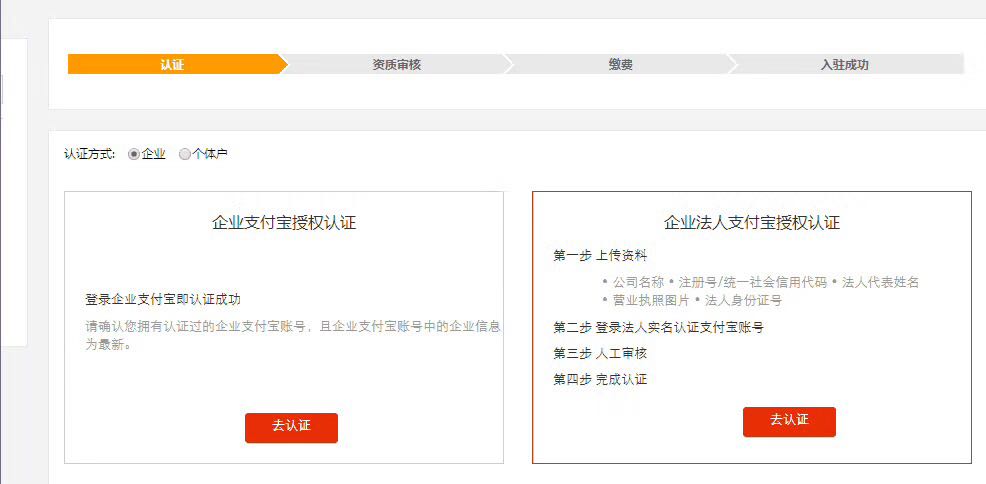The height and width of the screenshot is (484, 986).
Task: Select the 企业 radio button
Action: pyautogui.click(x=133, y=154)
